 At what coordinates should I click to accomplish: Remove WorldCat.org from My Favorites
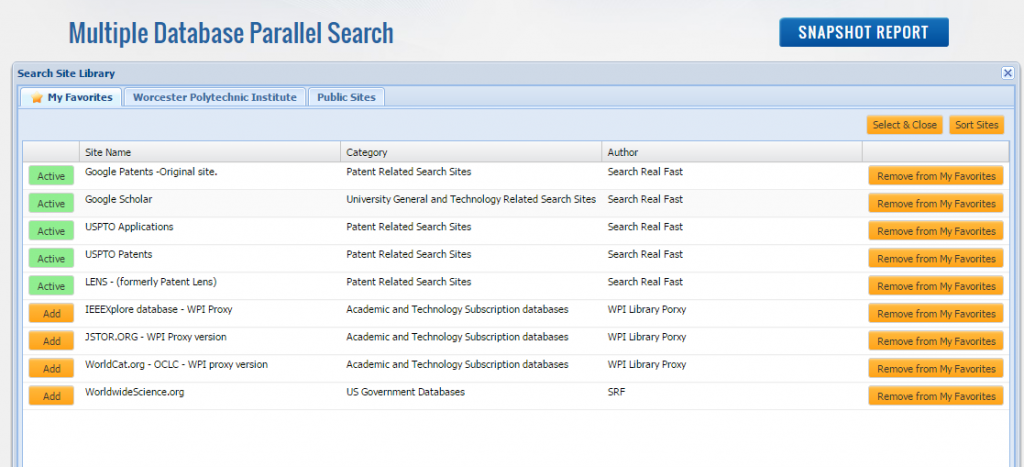(x=936, y=368)
